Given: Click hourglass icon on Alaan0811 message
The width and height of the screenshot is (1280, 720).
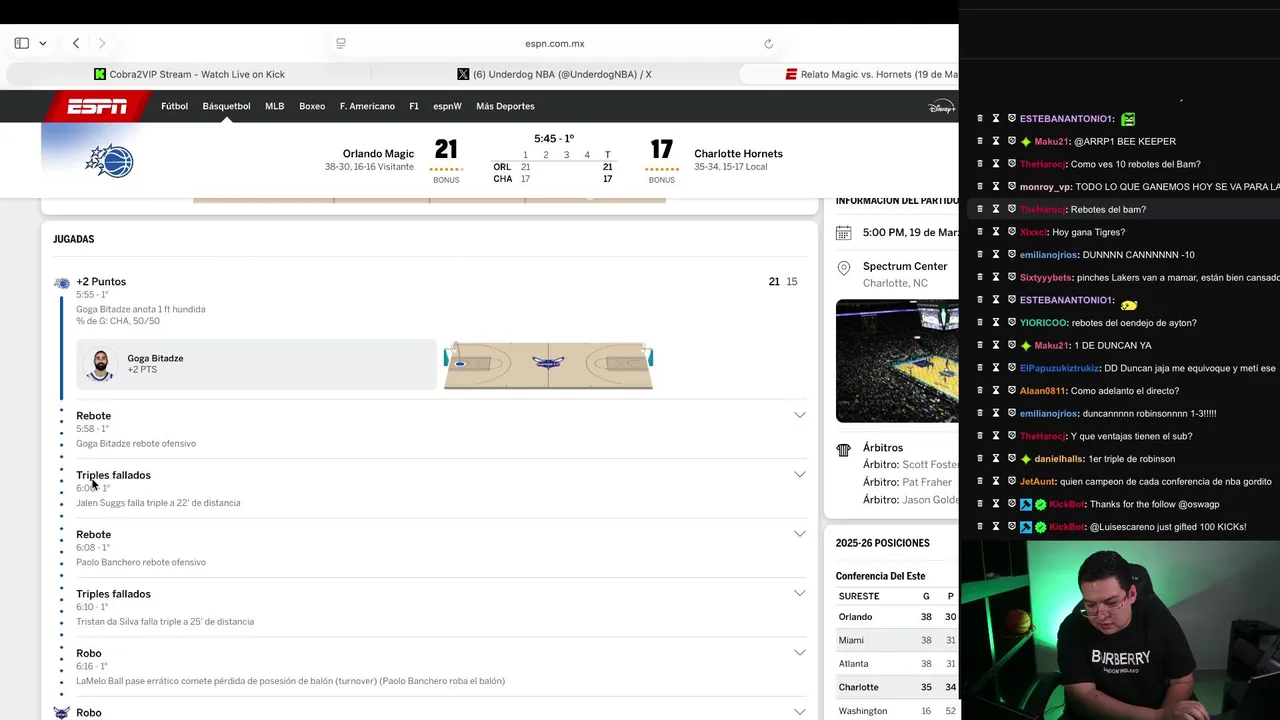Looking at the screenshot, I should [x=996, y=390].
